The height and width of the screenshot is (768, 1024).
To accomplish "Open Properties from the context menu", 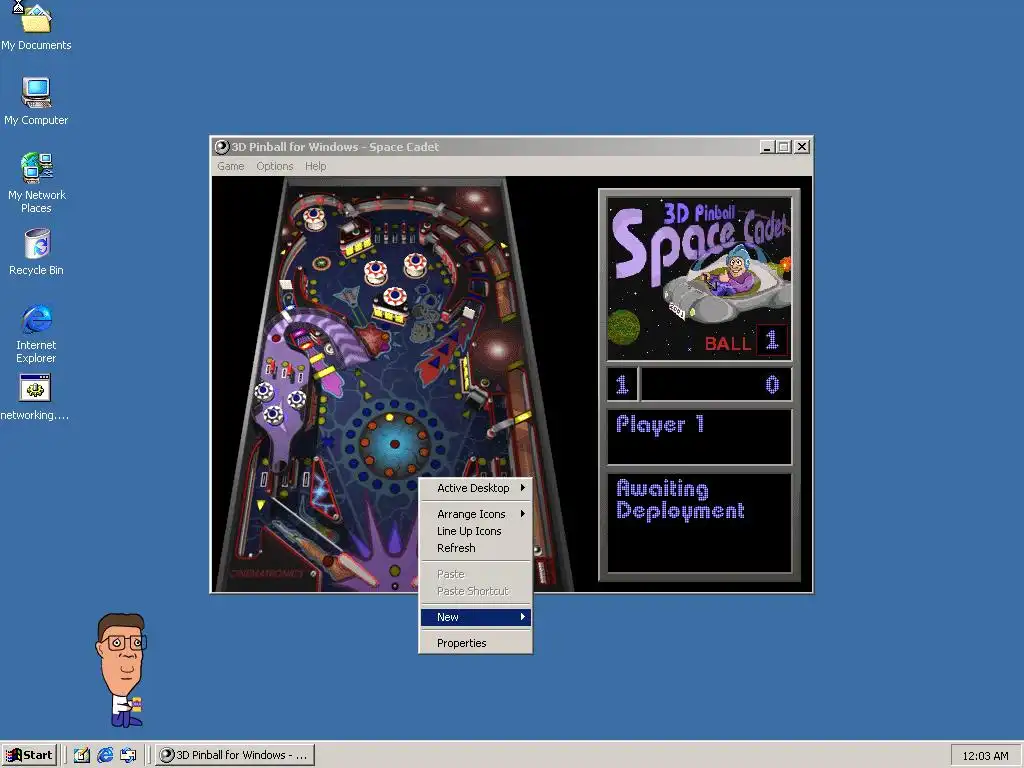I will pyautogui.click(x=475, y=643).
